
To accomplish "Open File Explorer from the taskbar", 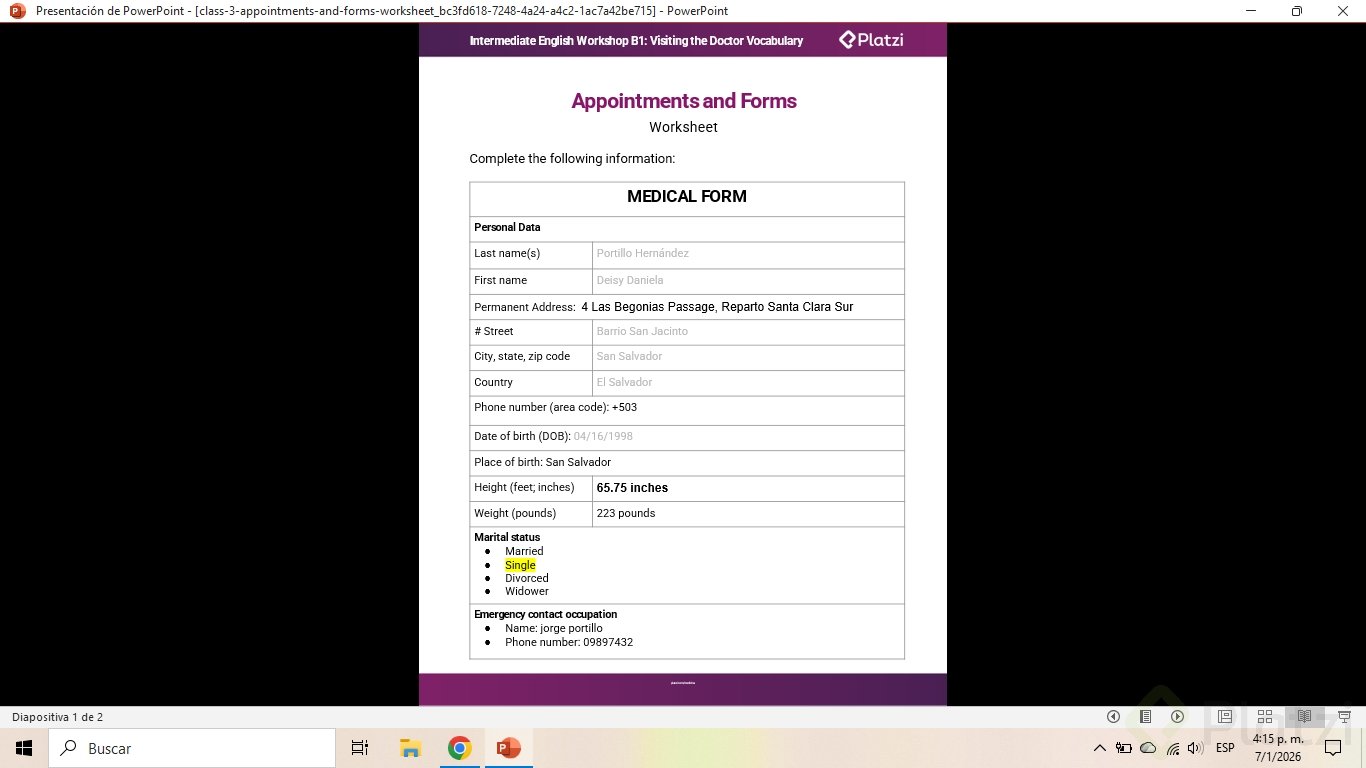I will pos(410,748).
